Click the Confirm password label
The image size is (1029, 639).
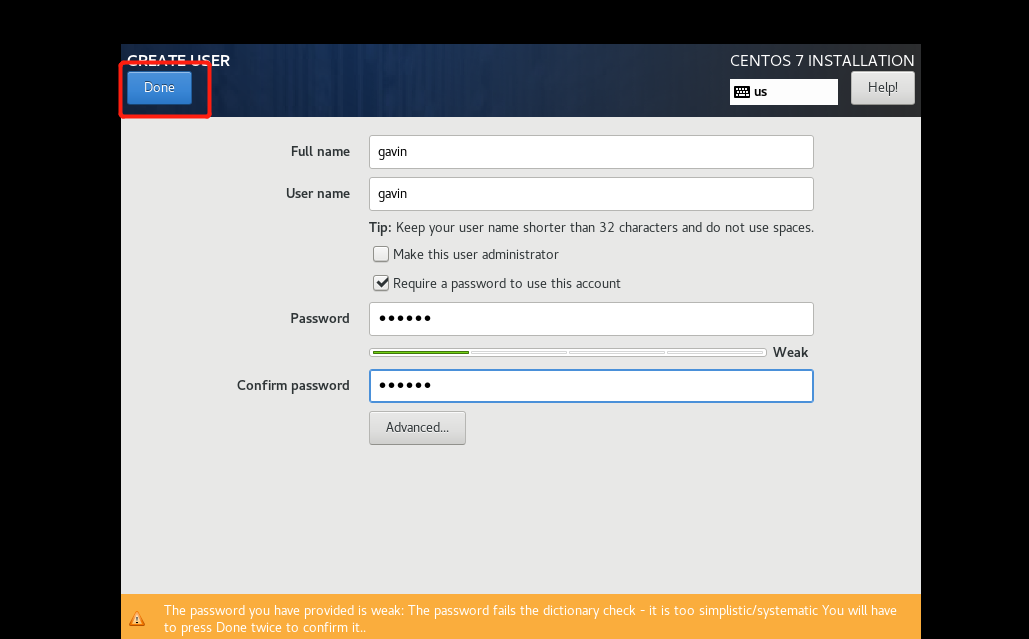[293, 386]
